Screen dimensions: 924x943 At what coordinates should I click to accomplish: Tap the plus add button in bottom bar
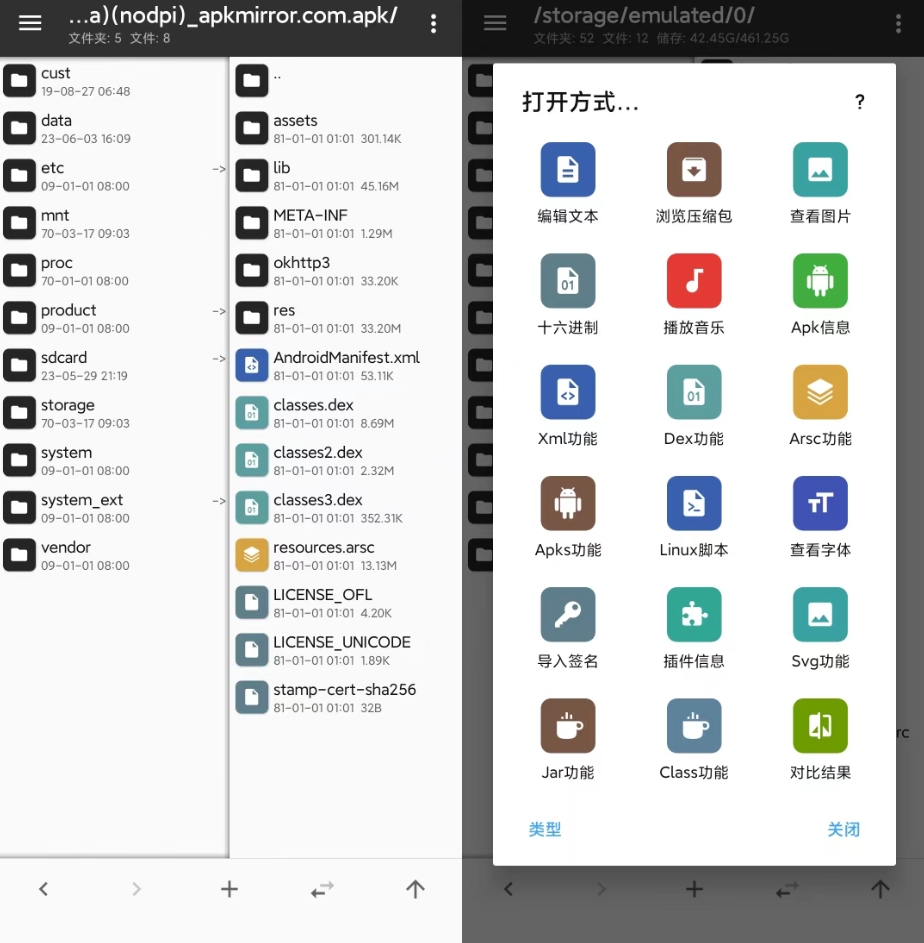229,889
